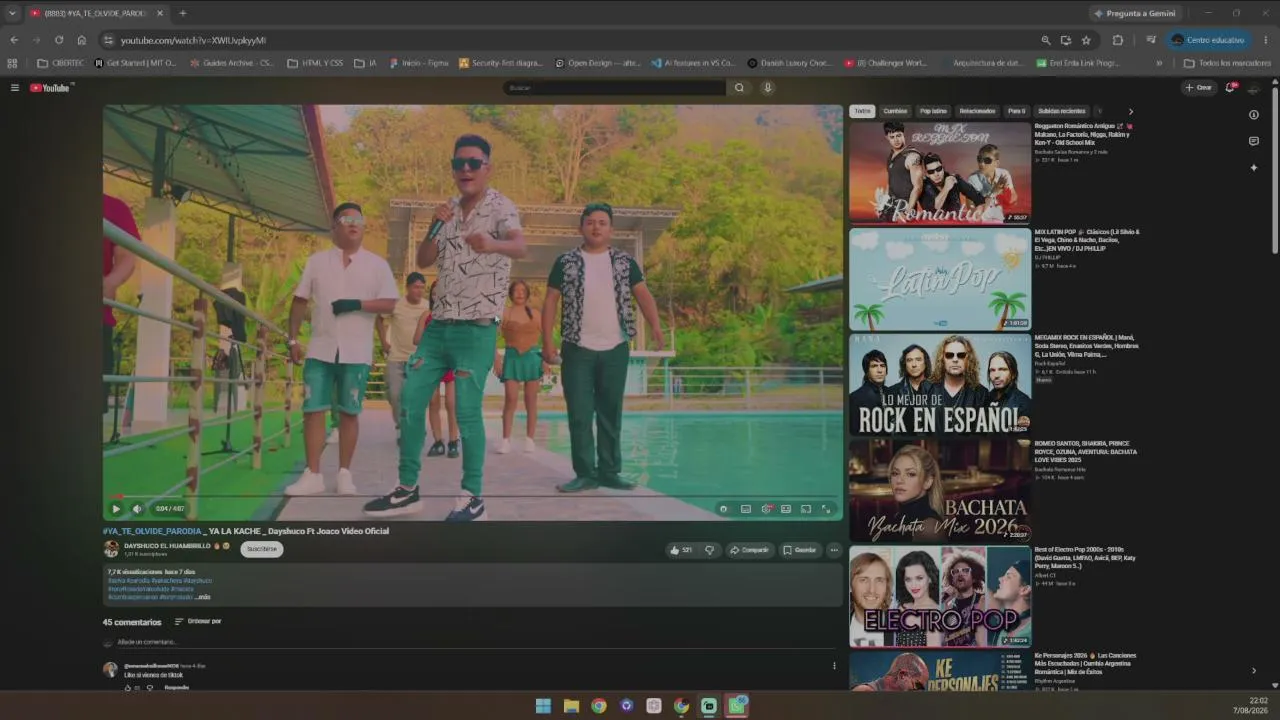Like the video with 521 likes
Image resolution: width=1280 pixels, height=720 pixels.
point(681,550)
